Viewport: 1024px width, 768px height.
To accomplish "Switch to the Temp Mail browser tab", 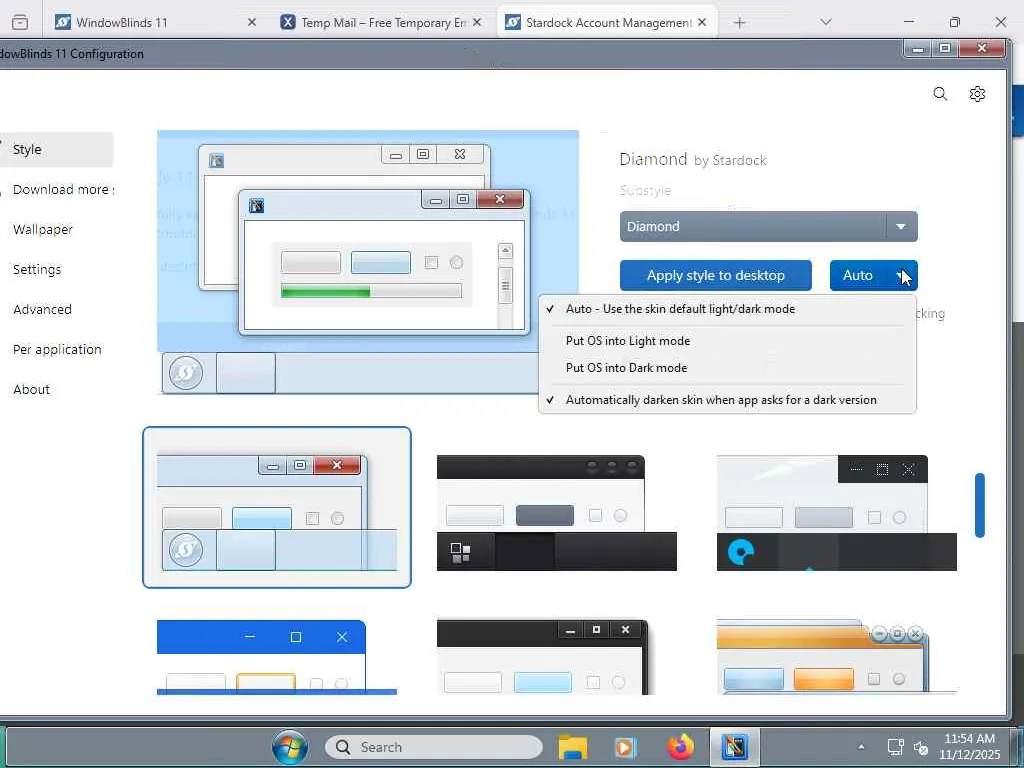I will click(x=382, y=23).
